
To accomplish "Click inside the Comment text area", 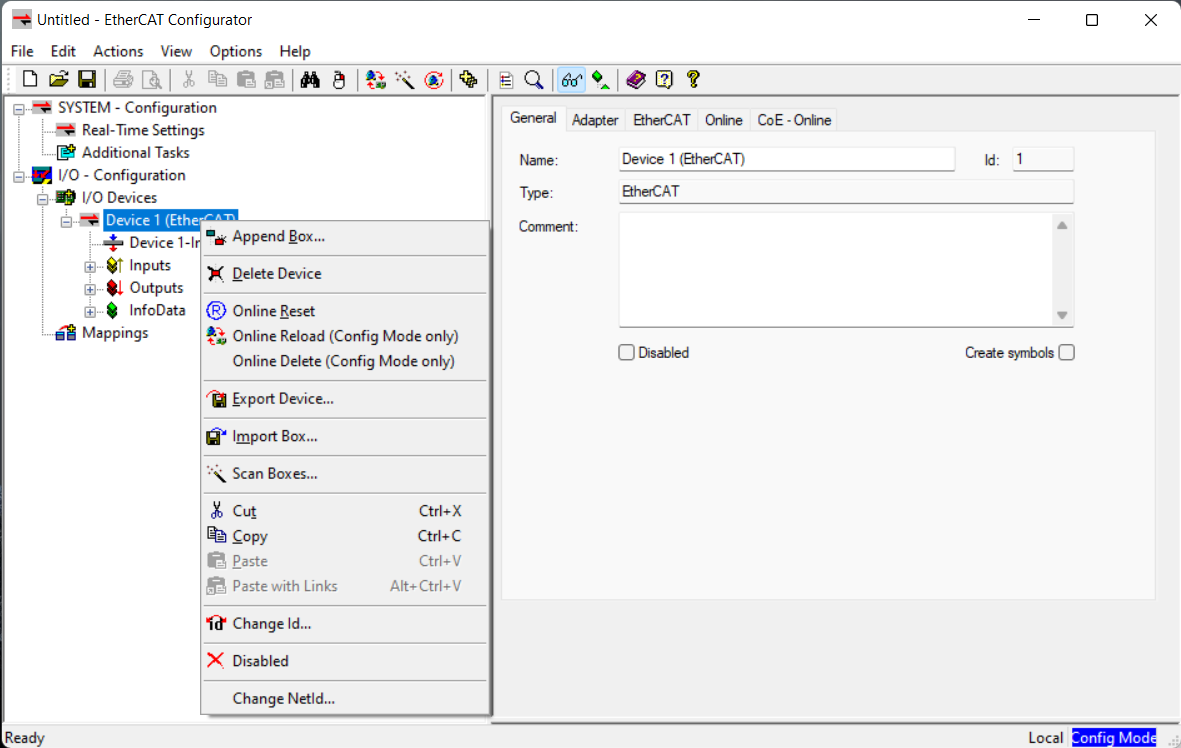I will [835, 270].
